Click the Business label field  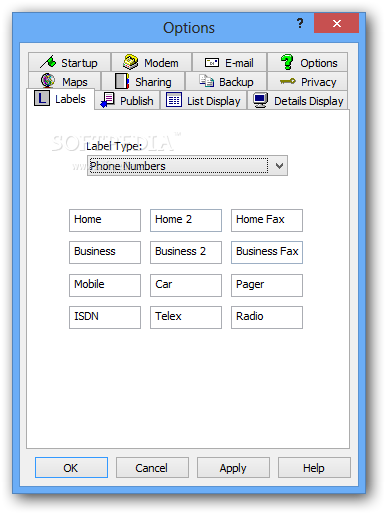pyautogui.click(x=105, y=252)
